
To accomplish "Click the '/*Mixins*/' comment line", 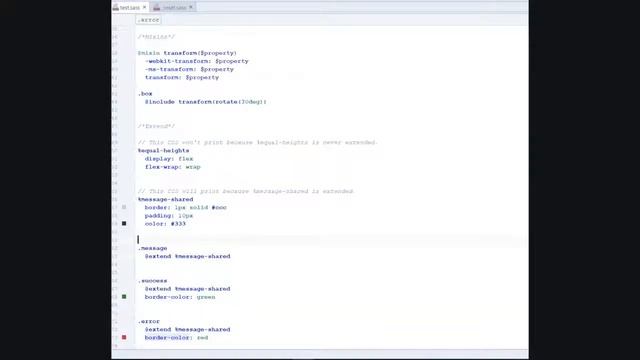I will (156, 37).
